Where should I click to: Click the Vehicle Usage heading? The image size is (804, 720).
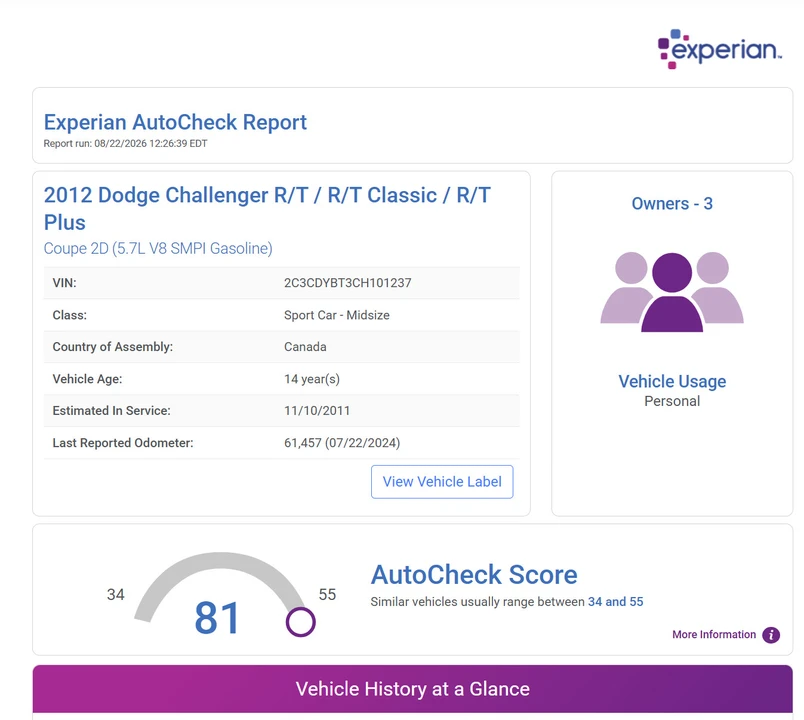(672, 382)
